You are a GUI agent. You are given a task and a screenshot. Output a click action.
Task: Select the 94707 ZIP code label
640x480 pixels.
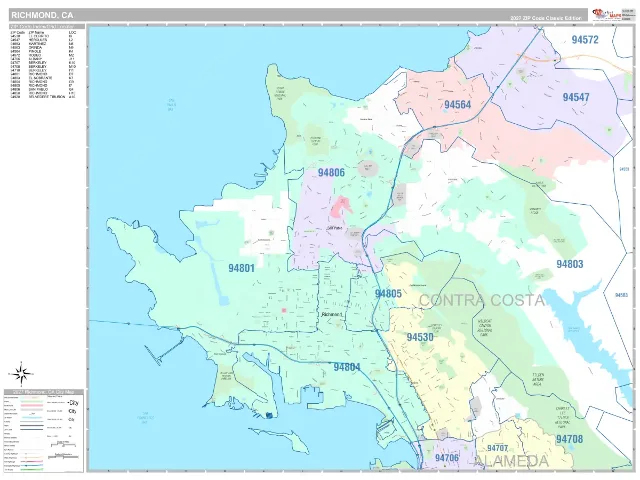coord(498,448)
